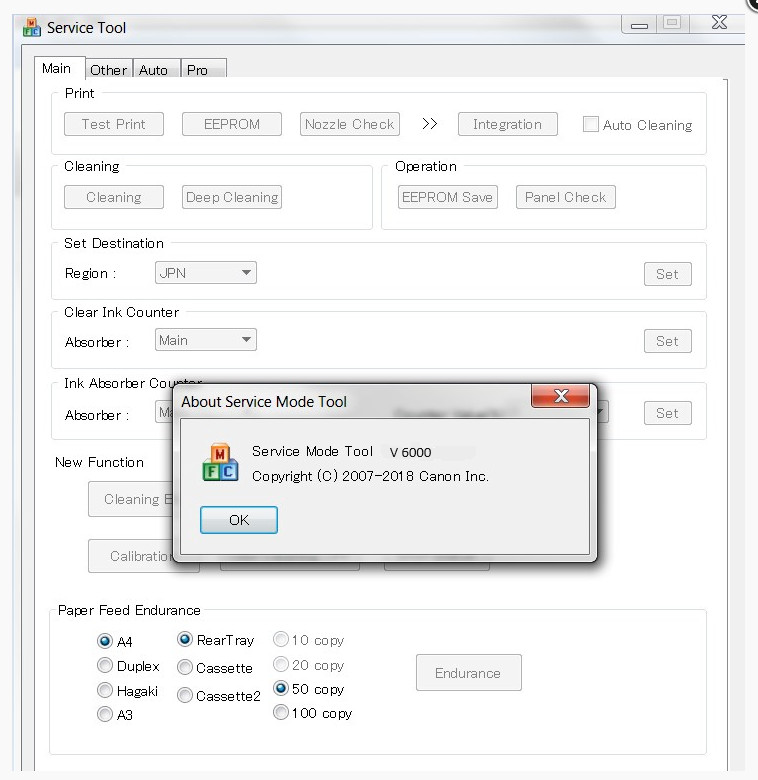
Task: Click the V 6000 version text
Action: (410, 452)
